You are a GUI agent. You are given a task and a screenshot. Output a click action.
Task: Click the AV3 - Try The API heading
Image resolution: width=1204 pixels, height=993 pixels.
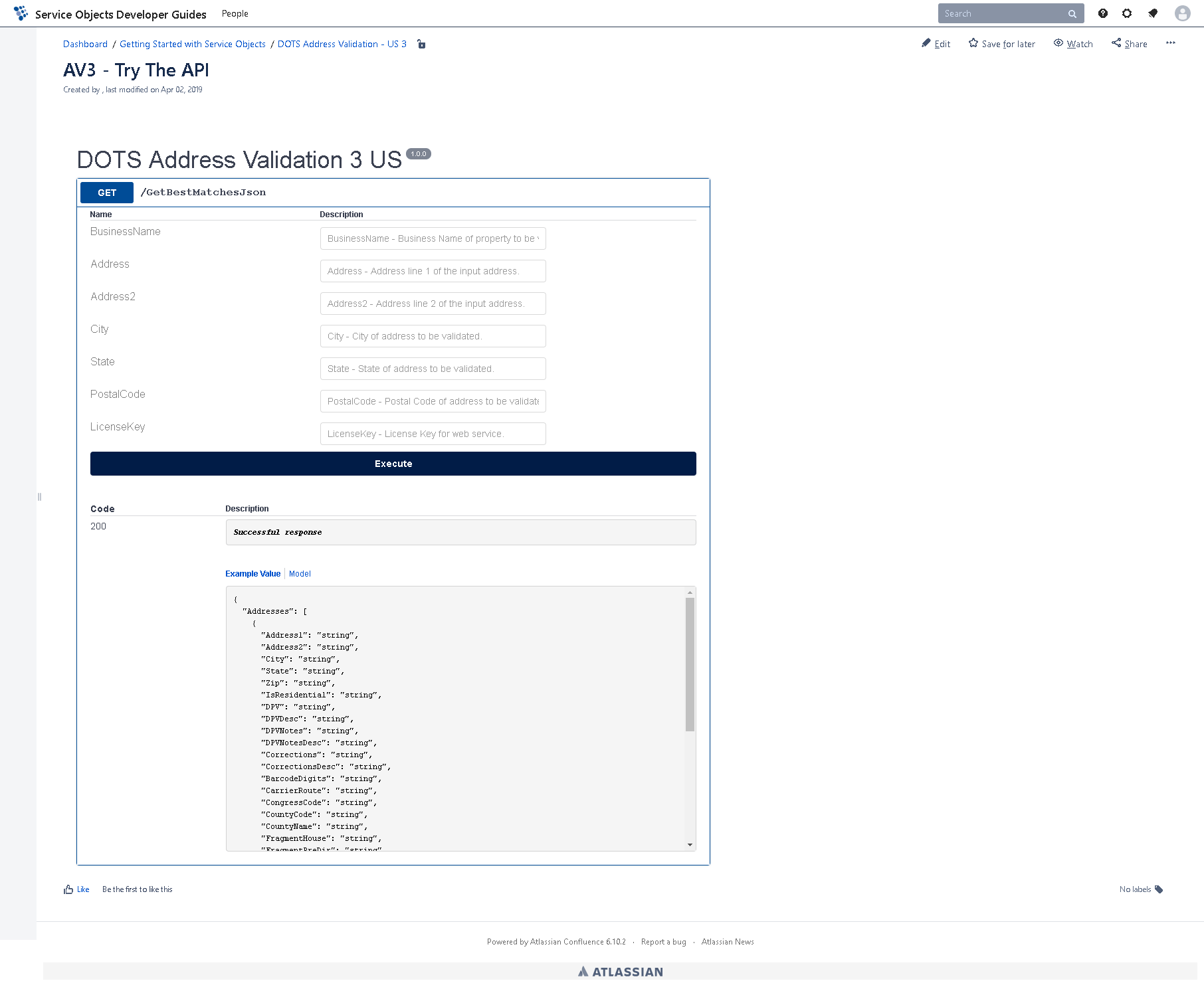point(136,70)
